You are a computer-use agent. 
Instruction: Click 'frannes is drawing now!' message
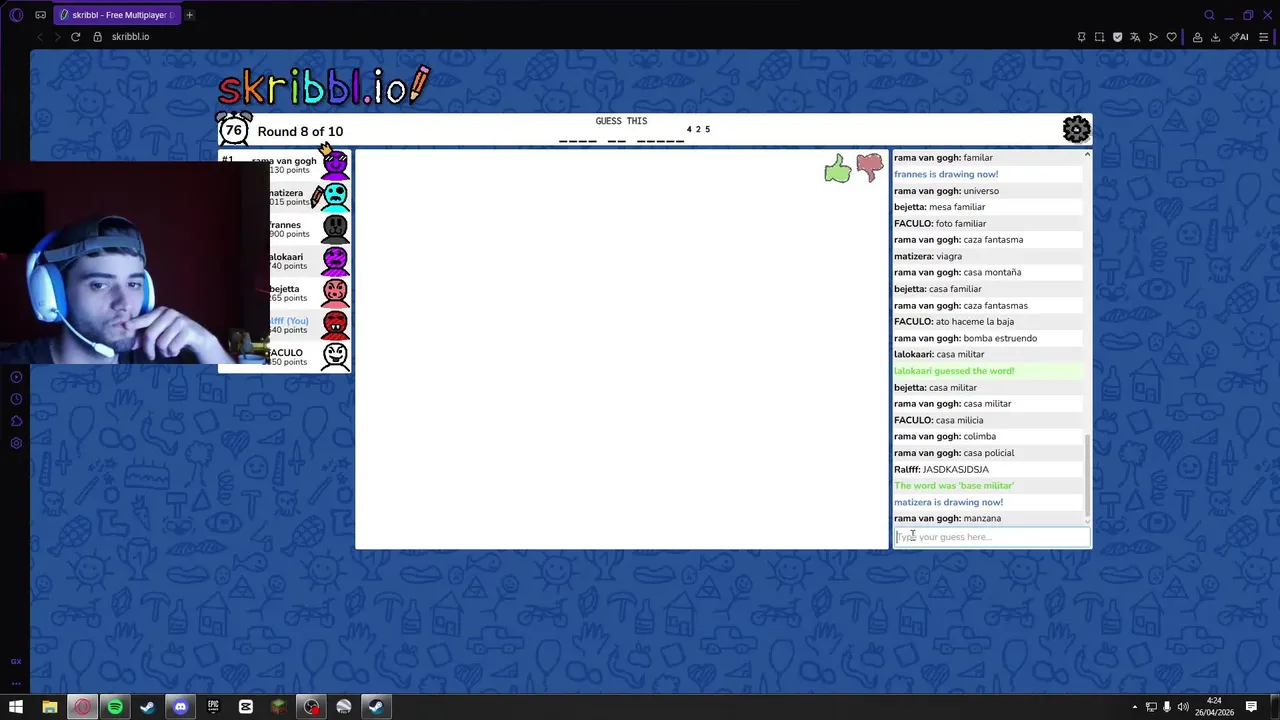tap(946, 174)
